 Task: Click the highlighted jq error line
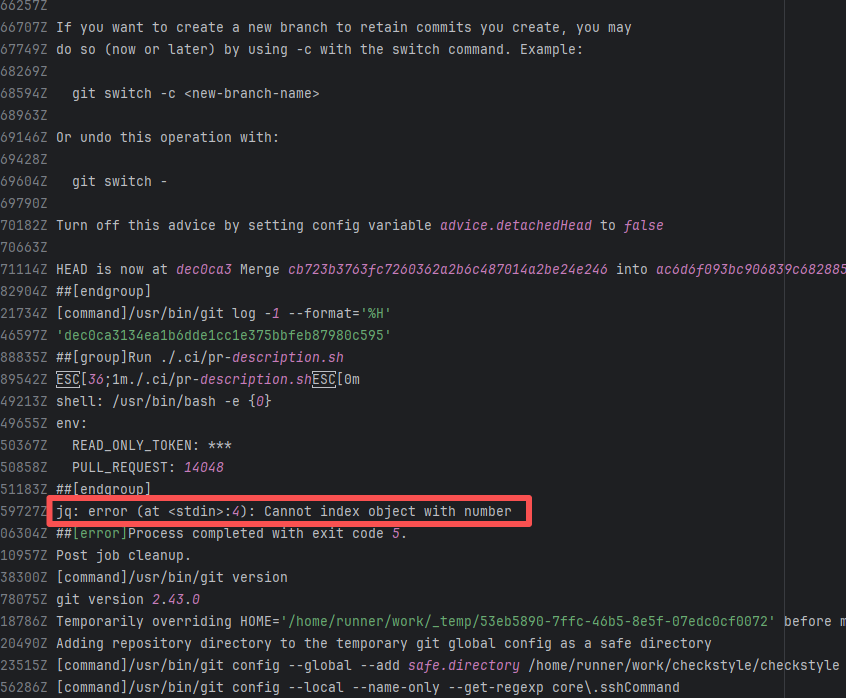click(x=284, y=511)
